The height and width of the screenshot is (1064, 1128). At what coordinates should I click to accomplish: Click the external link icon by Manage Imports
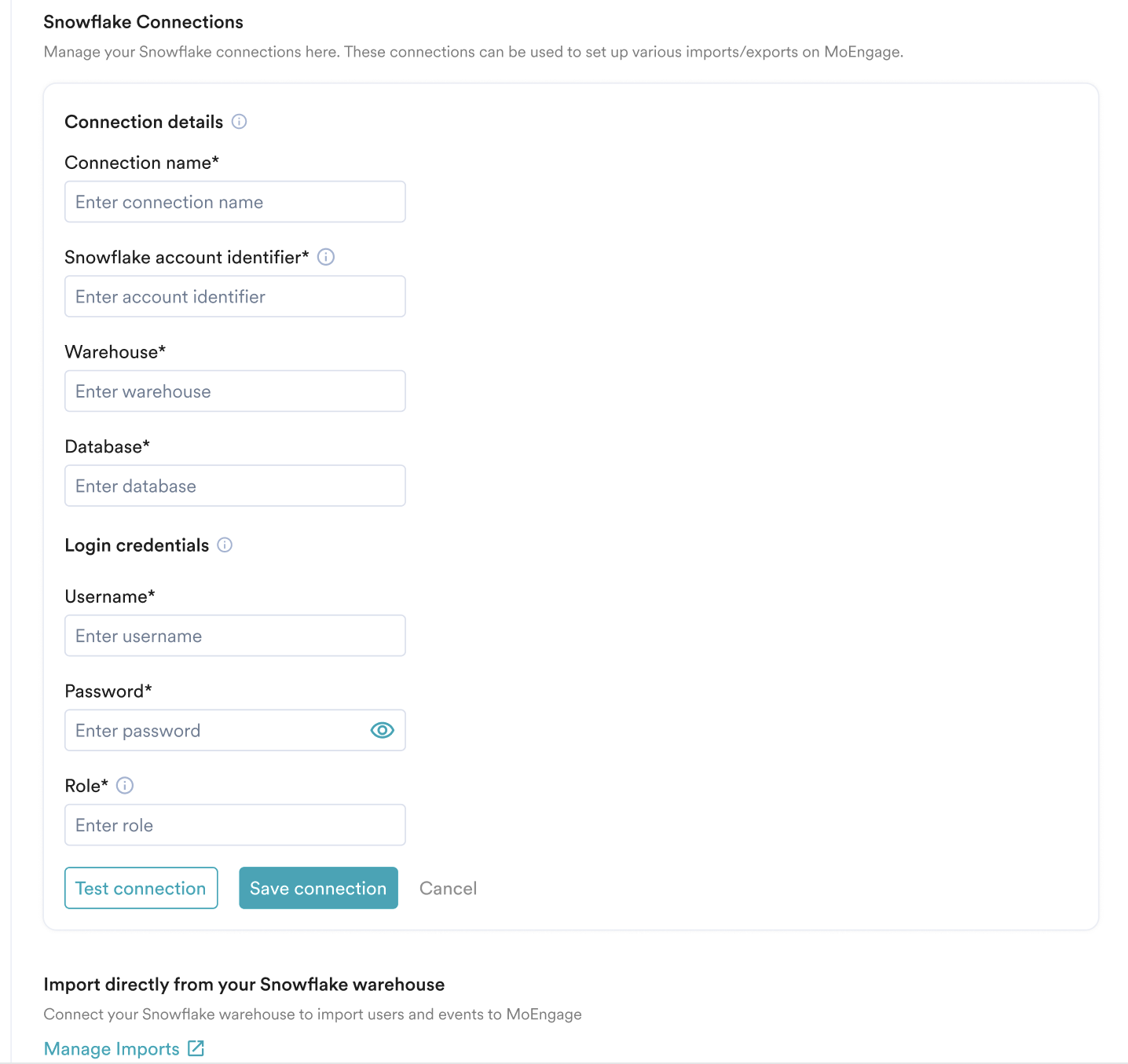196,1048
